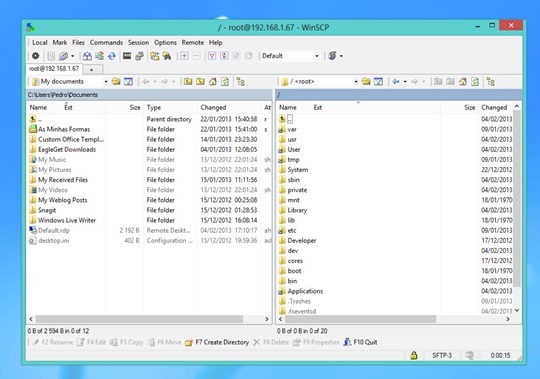Click the local panel filter icon
The width and height of the screenshot is (540, 379).
point(128,82)
